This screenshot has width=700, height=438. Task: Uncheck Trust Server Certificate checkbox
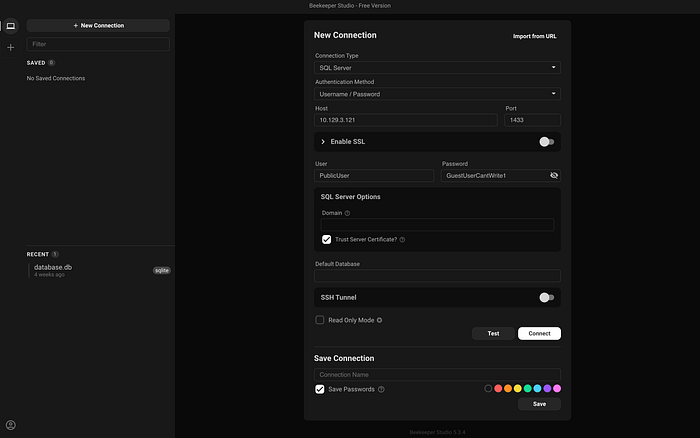[326, 240]
